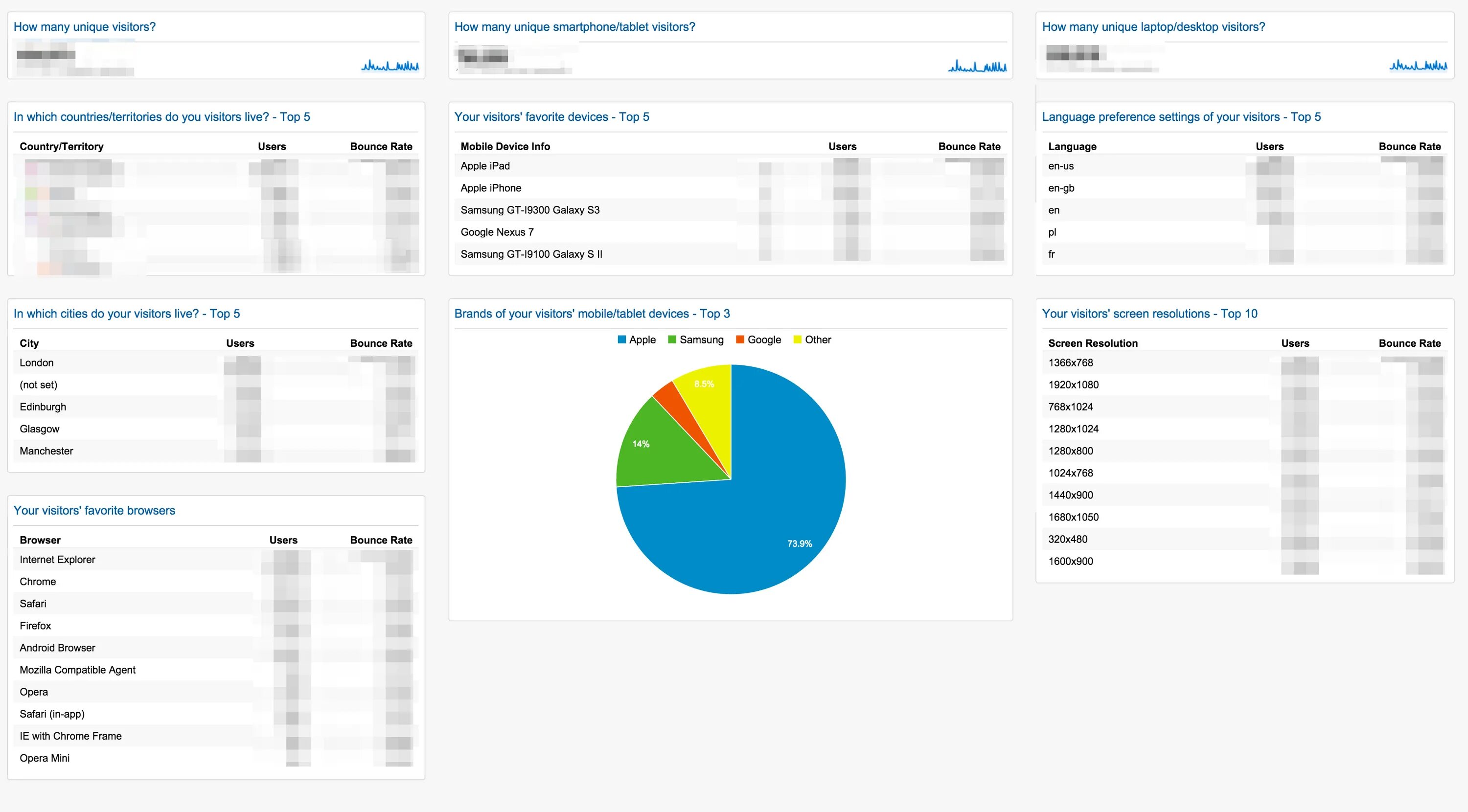
Task: Open 'Your visitors' screen resolutions - Top 10' title
Action: [x=1149, y=314]
